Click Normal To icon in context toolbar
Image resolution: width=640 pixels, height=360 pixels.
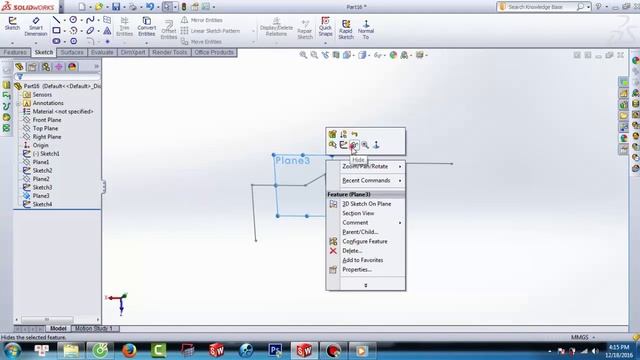pyautogui.click(x=376, y=145)
